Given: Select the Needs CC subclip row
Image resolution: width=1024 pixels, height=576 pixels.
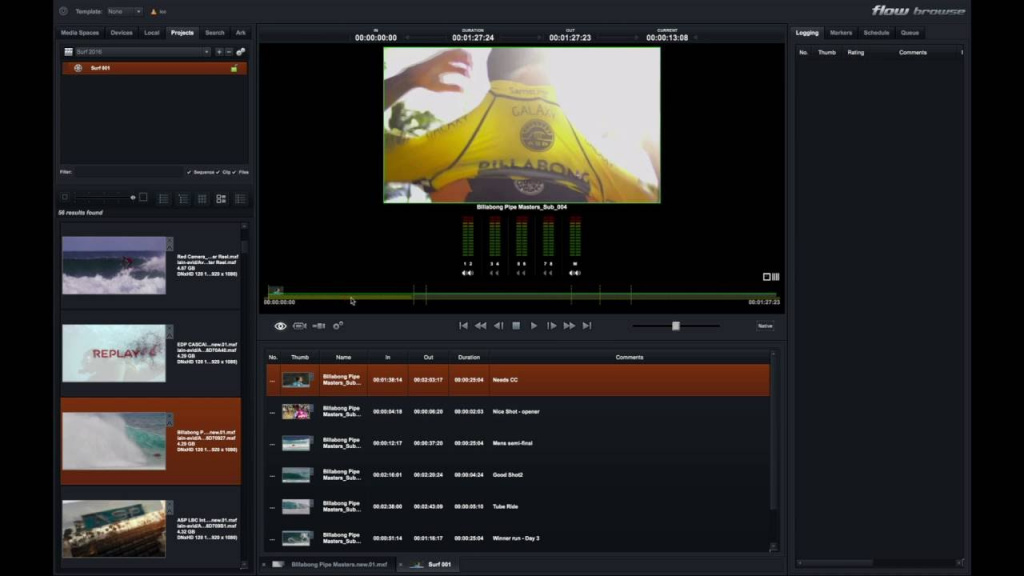Looking at the screenshot, I should 518,379.
